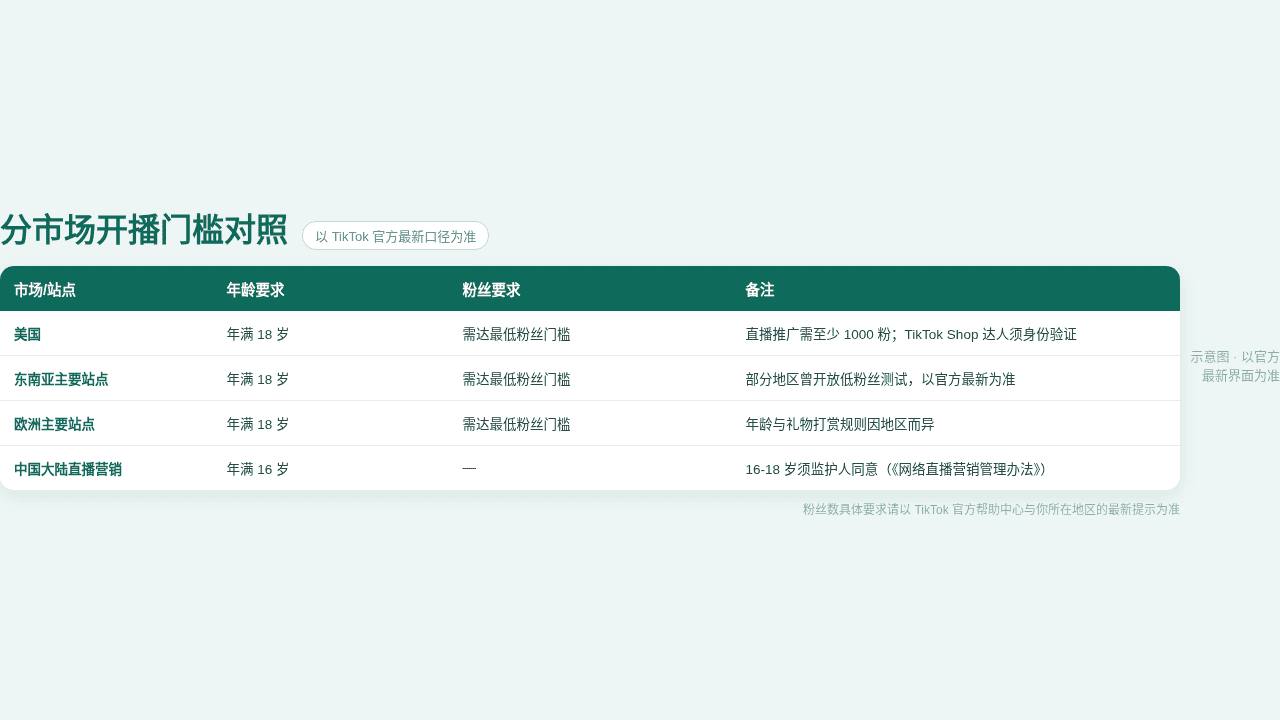
Task: Select the 粉丝要求 column header
Action: [x=491, y=290]
